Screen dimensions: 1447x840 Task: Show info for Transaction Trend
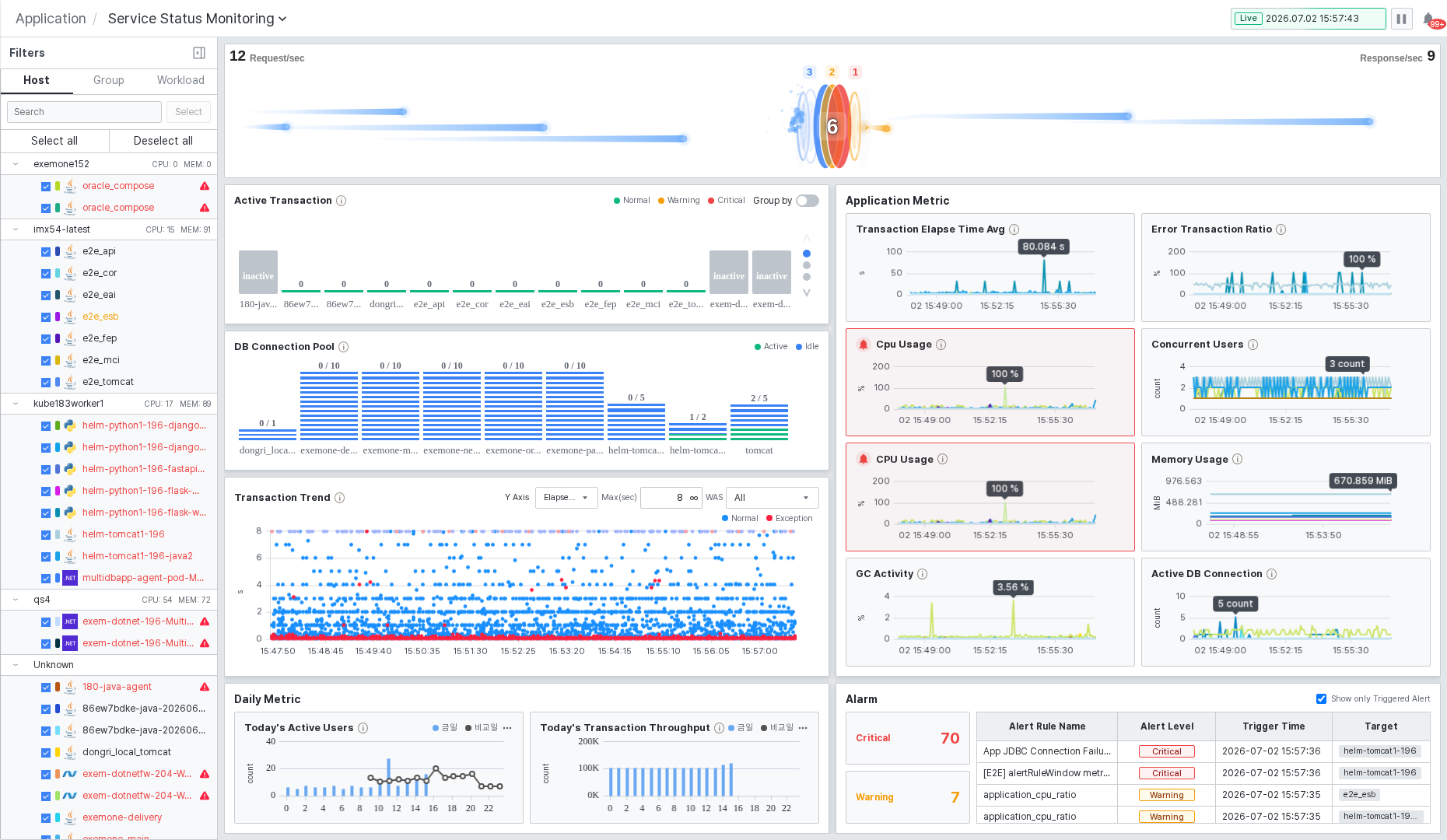click(340, 498)
